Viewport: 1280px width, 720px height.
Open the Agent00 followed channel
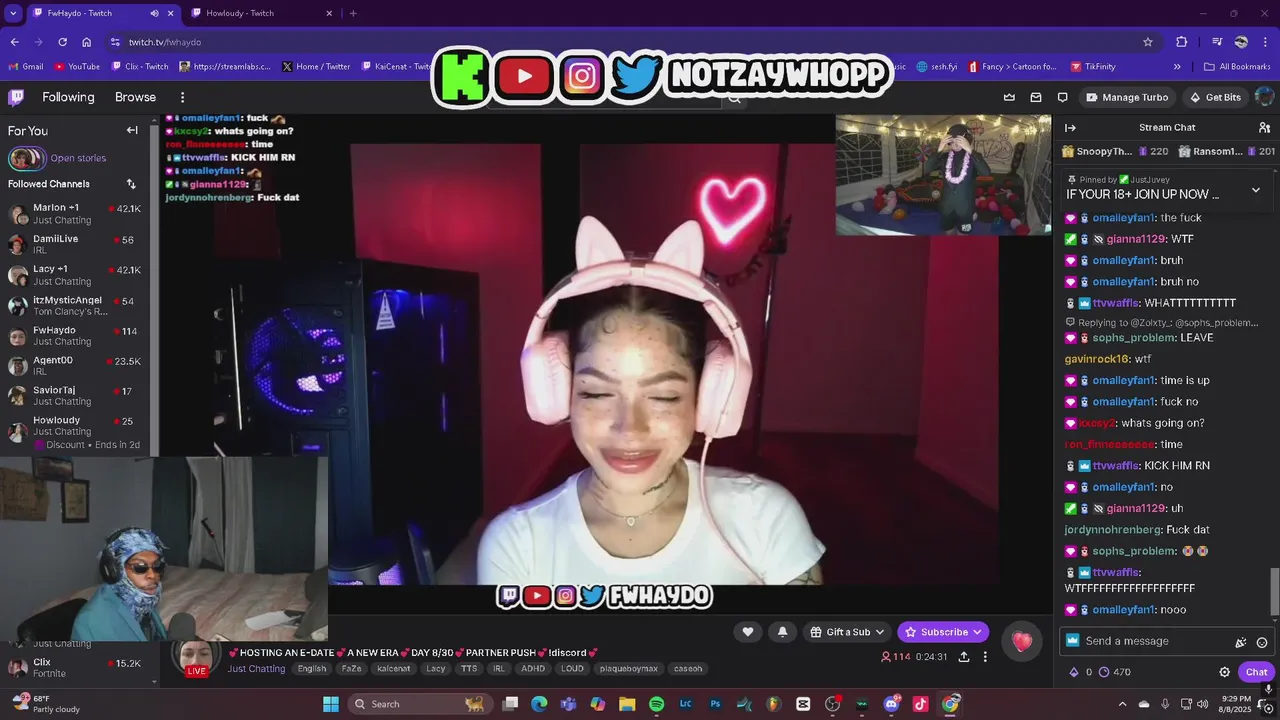75,365
